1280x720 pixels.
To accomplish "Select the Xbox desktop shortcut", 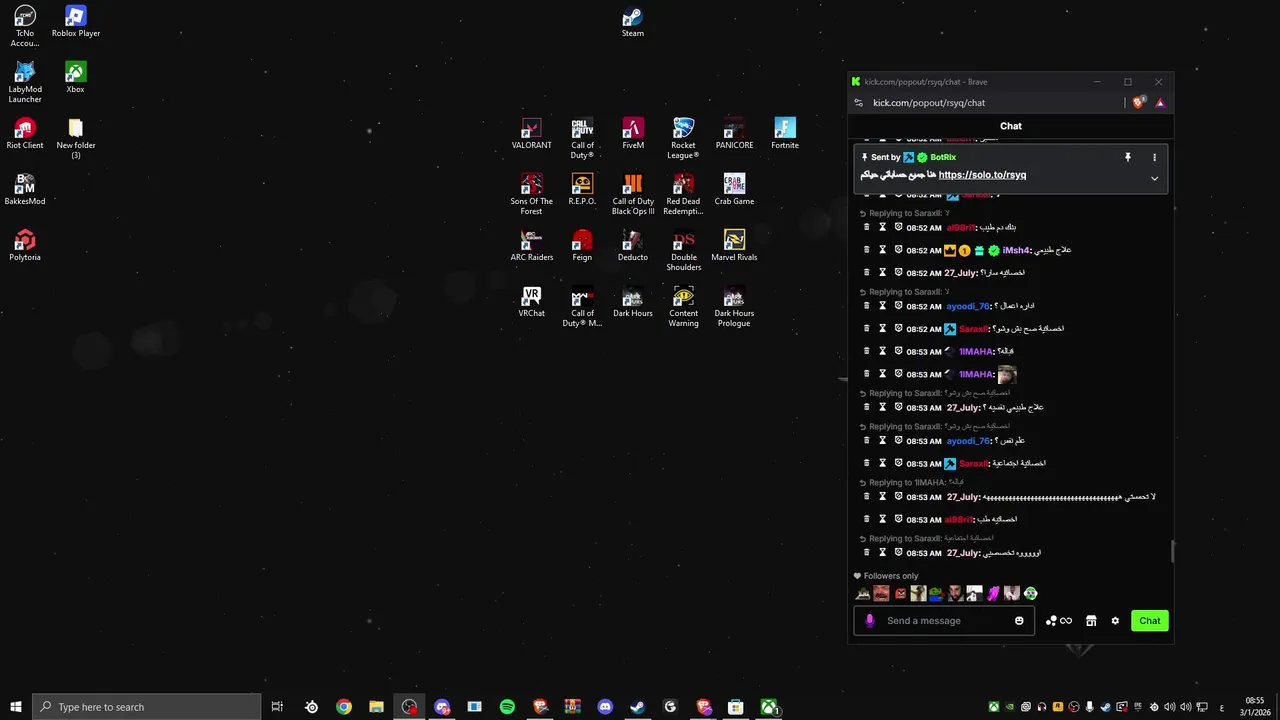I will coord(75,78).
